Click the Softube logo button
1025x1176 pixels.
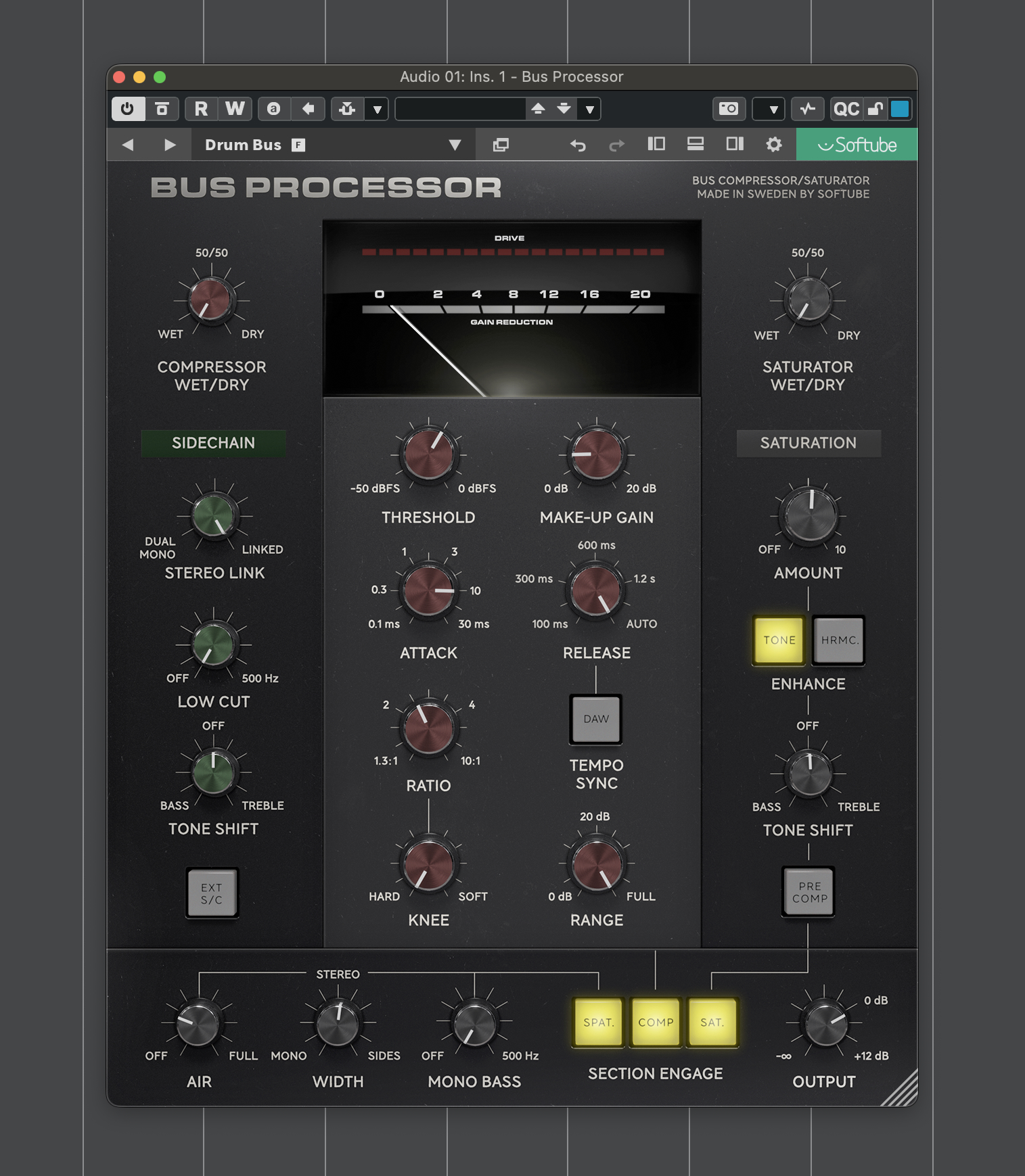[857, 145]
